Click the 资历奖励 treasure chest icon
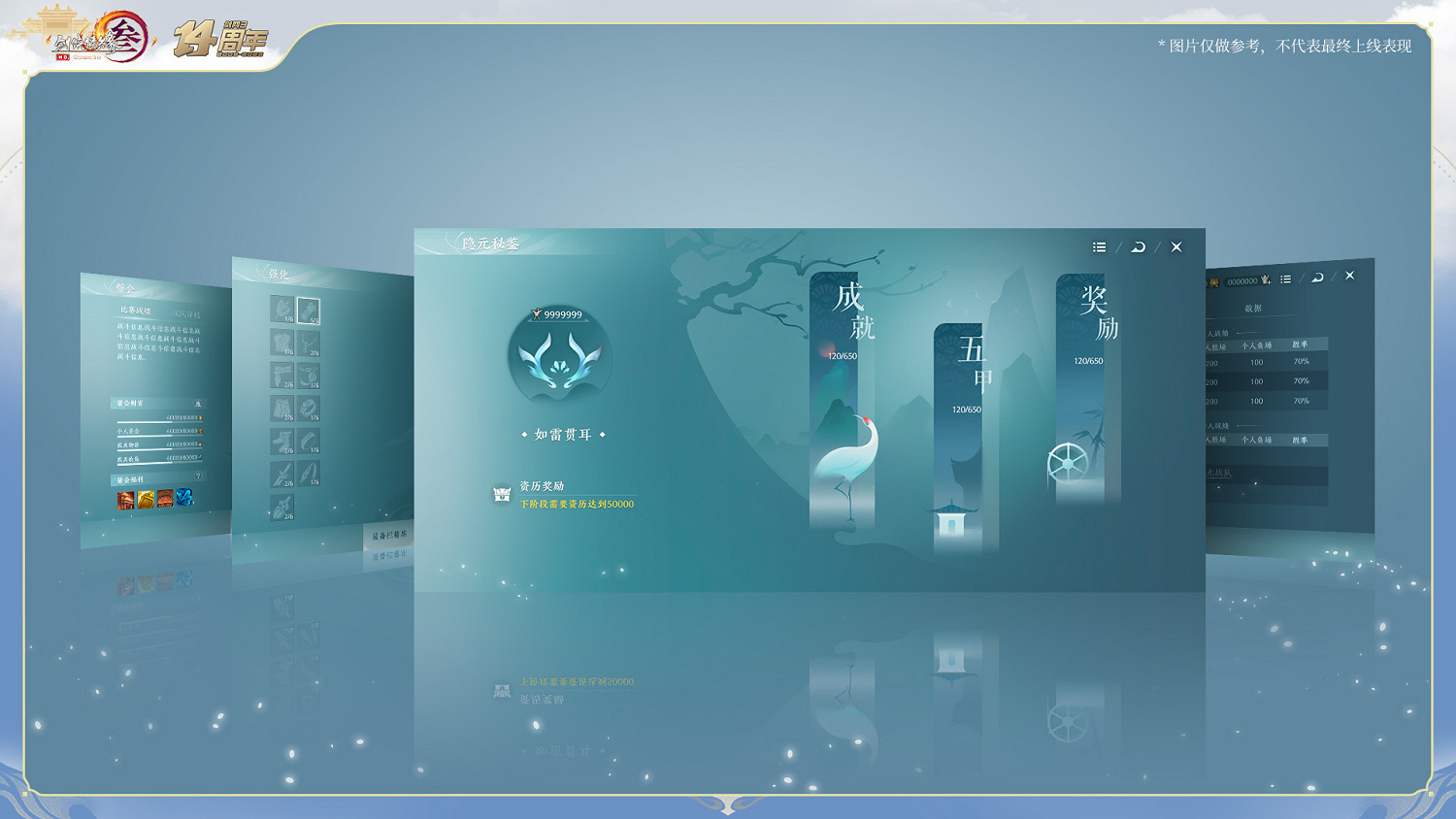Screen dimensions: 1456x819 coord(502,495)
